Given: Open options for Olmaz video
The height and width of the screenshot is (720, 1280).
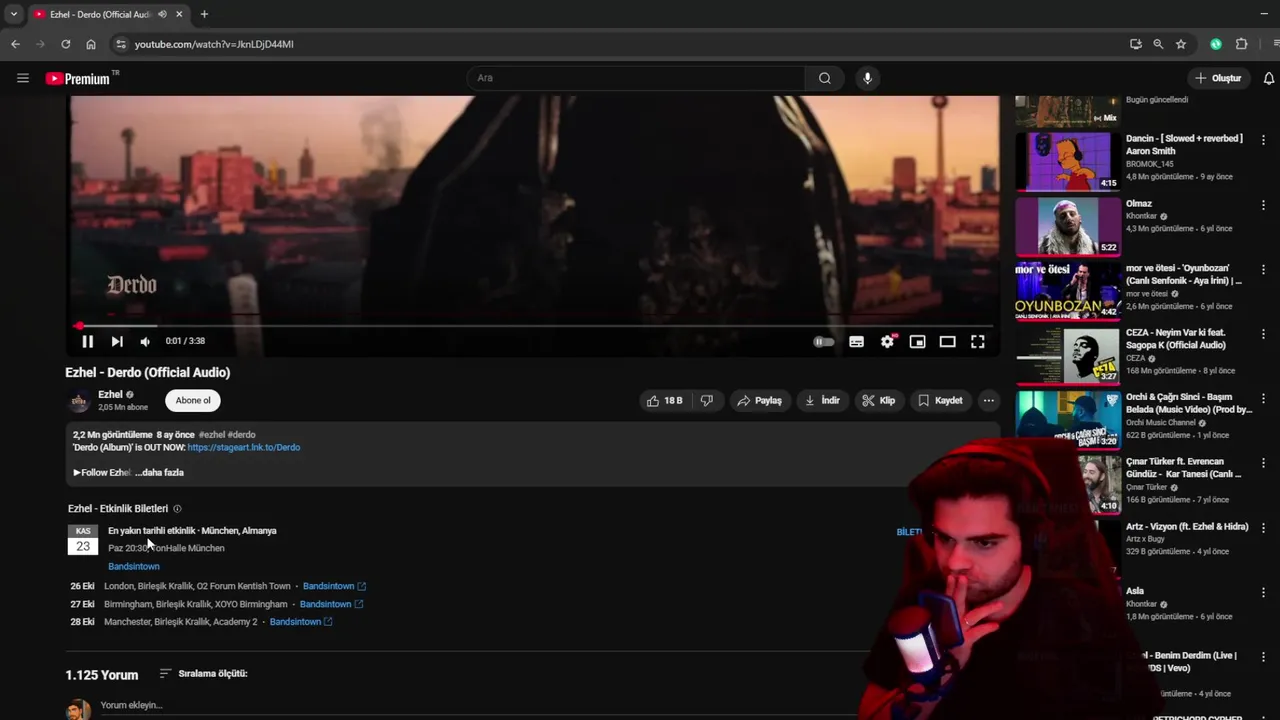Looking at the screenshot, I should click(1263, 204).
